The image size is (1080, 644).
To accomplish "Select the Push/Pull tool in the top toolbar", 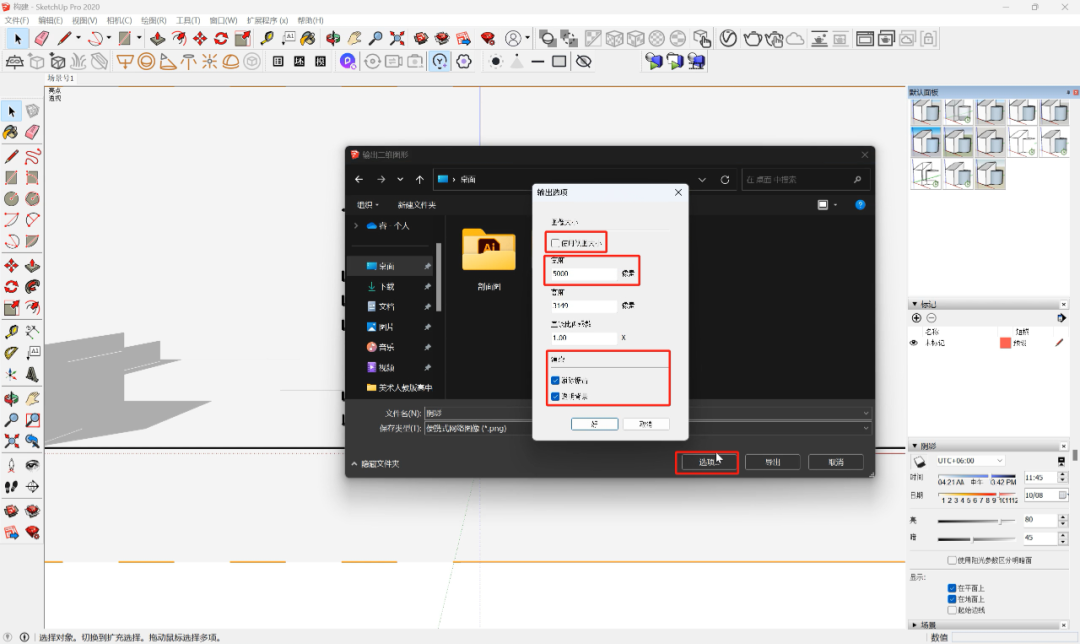I will click(158, 39).
